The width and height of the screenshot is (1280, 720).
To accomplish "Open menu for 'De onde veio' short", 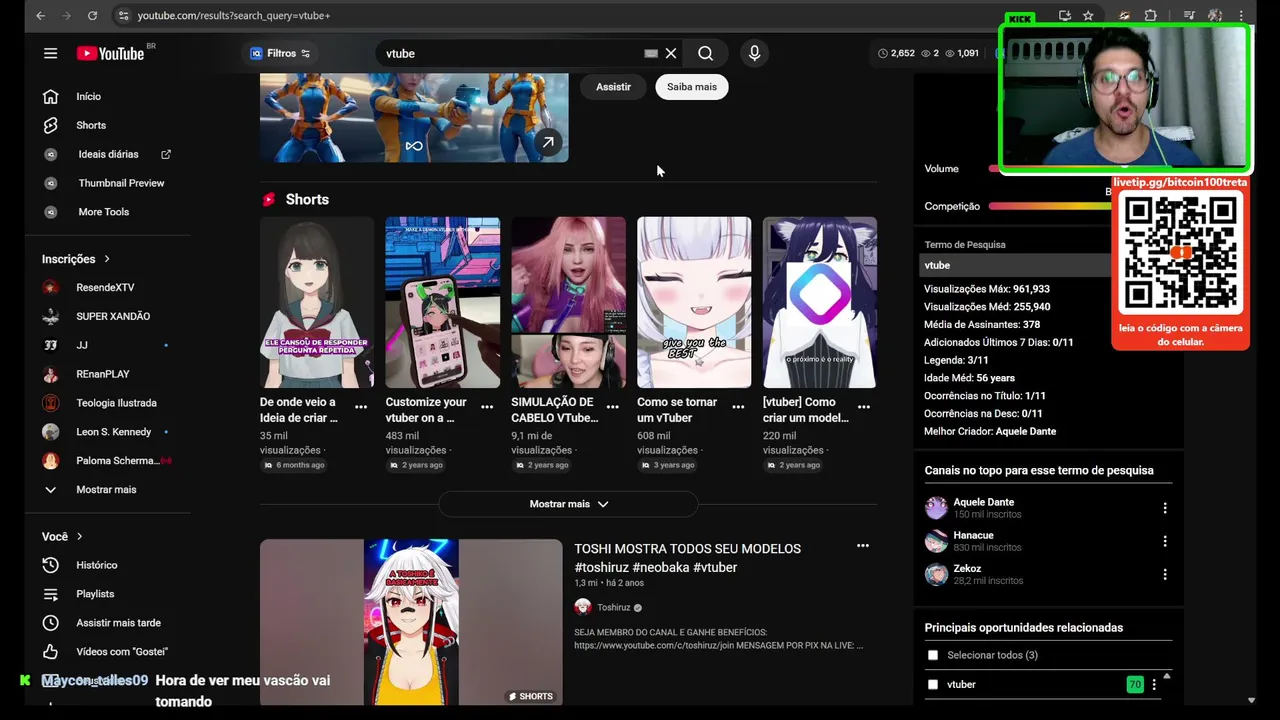I will [x=361, y=407].
